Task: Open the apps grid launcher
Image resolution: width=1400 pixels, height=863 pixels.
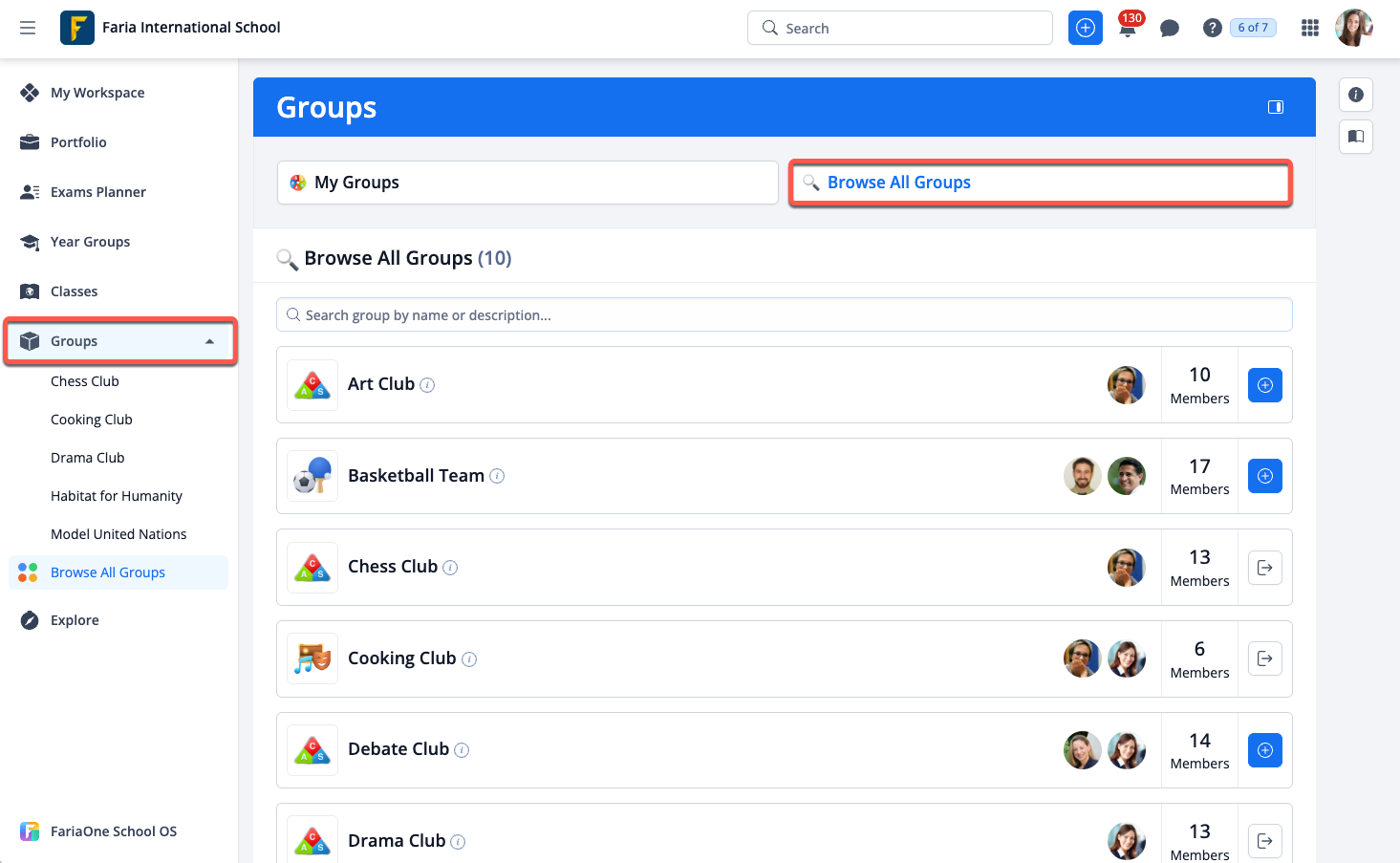Action: (x=1309, y=29)
